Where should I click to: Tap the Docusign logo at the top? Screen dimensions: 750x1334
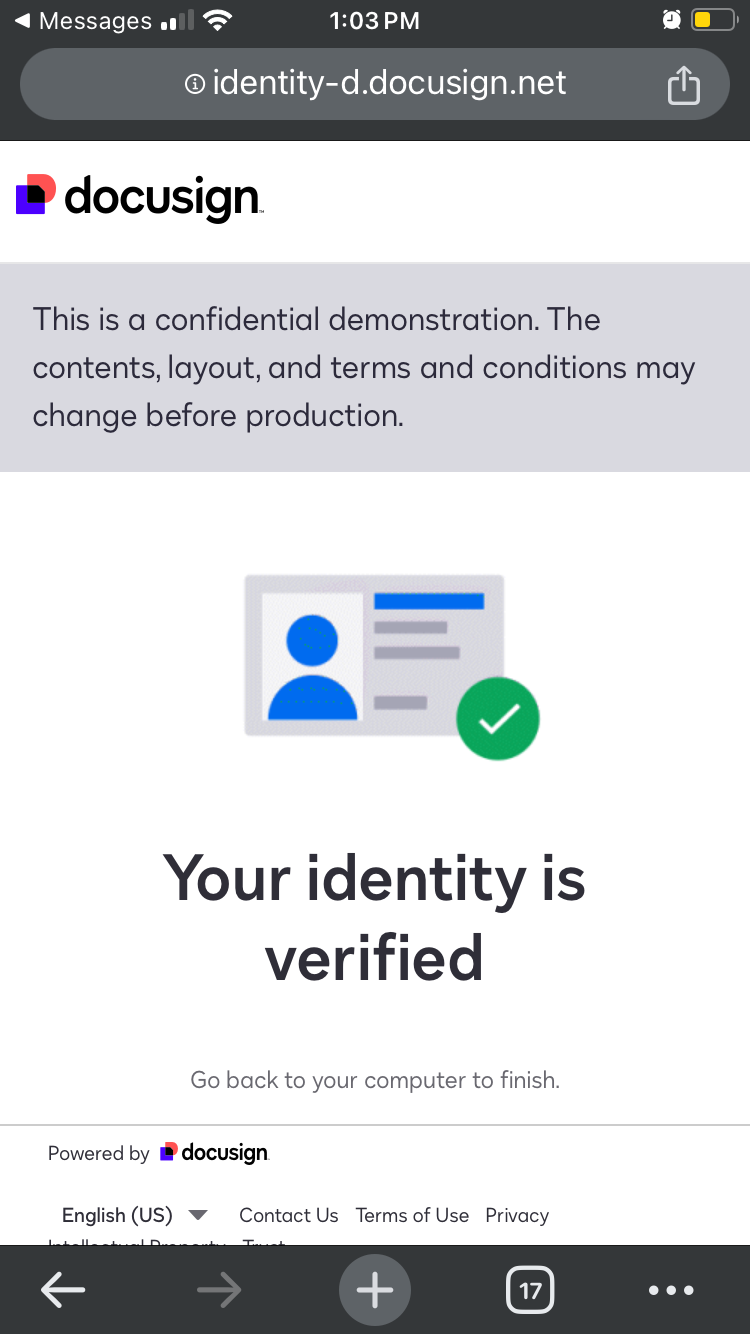(137, 196)
